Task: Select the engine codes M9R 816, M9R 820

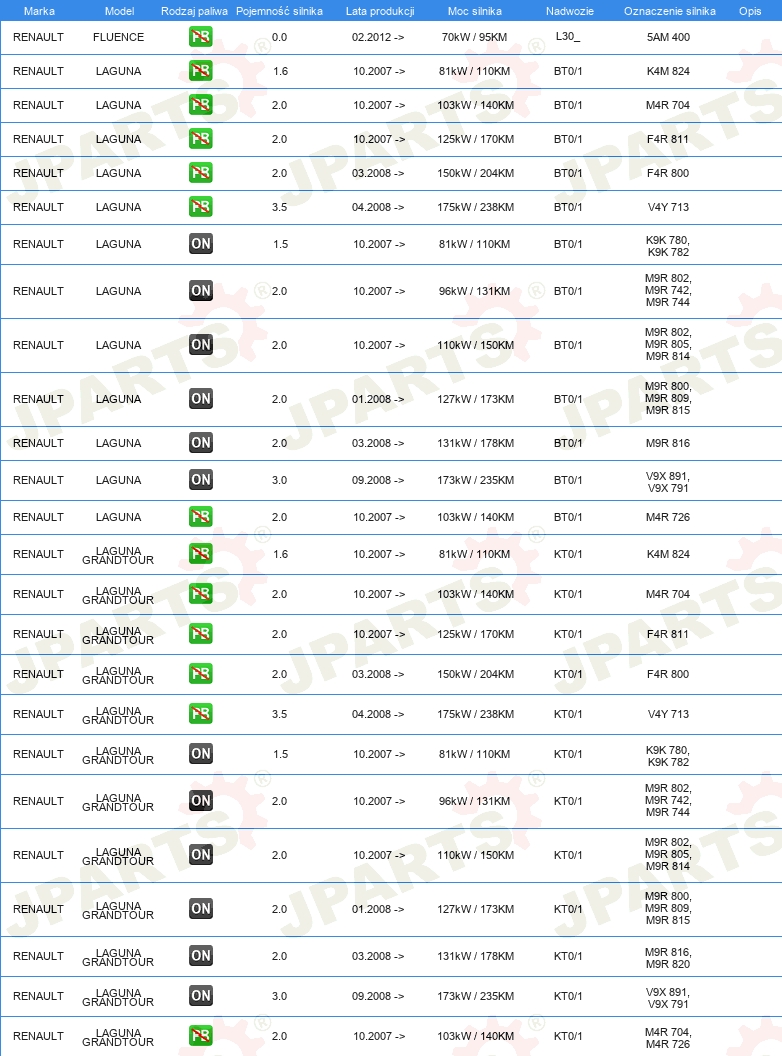Action: click(668, 958)
